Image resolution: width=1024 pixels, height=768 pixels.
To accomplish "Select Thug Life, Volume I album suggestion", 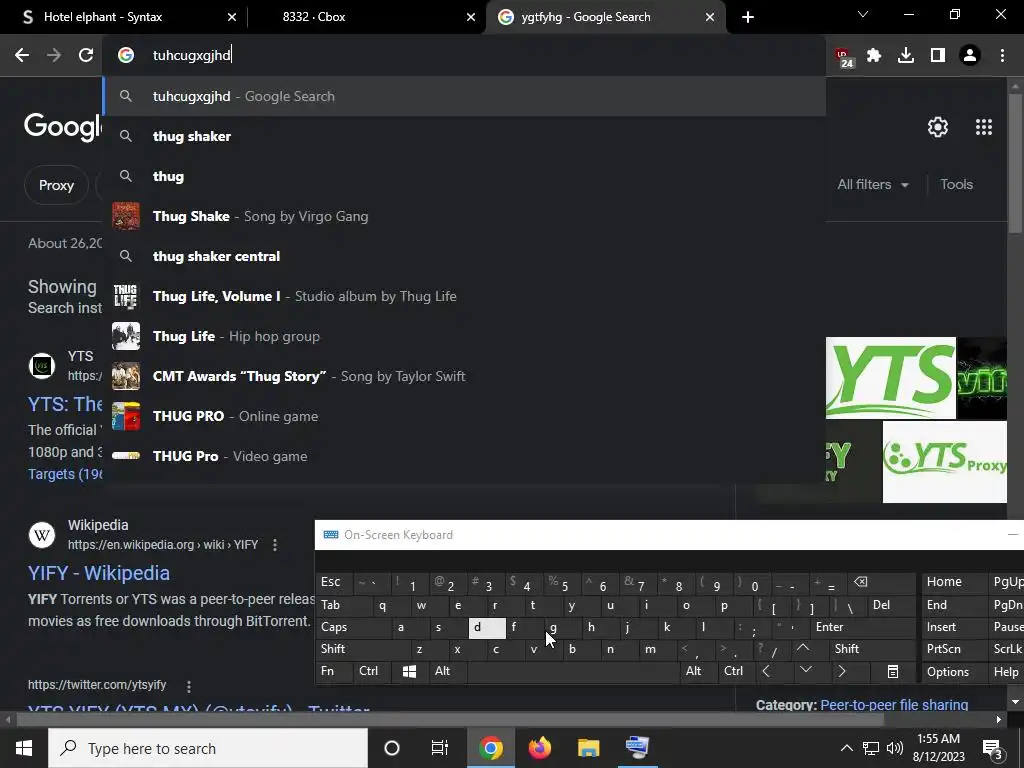I will [464, 296].
